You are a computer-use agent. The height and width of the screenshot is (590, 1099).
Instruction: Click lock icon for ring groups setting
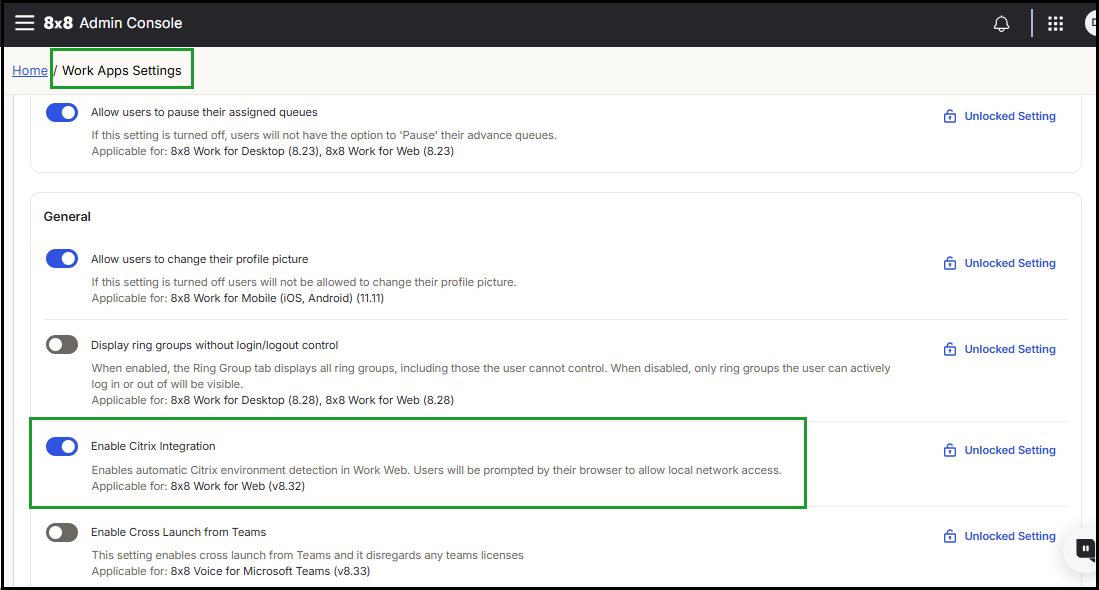pos(949,350)
